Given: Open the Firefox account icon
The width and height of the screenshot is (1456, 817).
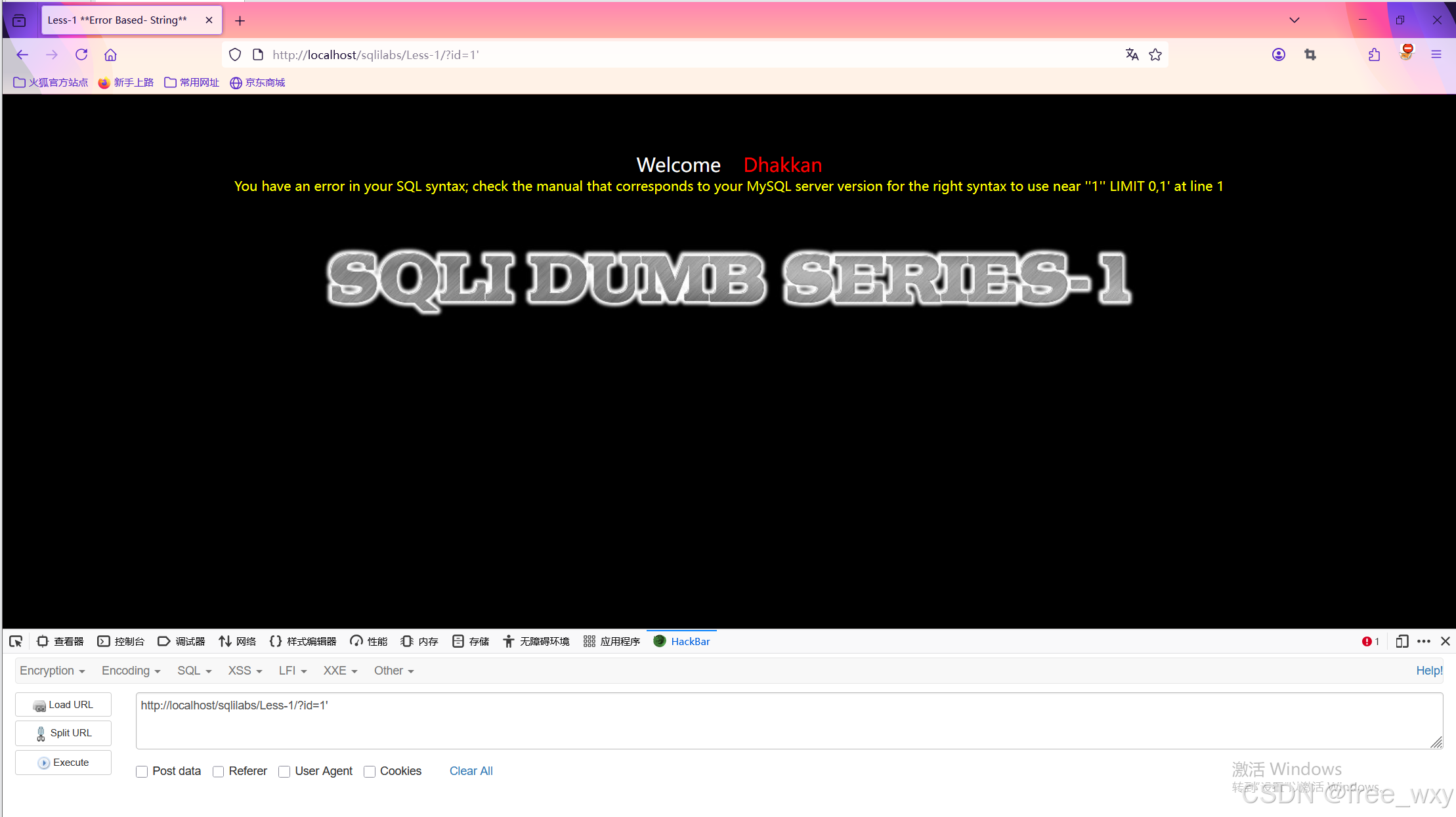Looking at the screenshot, I should (1278, 55).
